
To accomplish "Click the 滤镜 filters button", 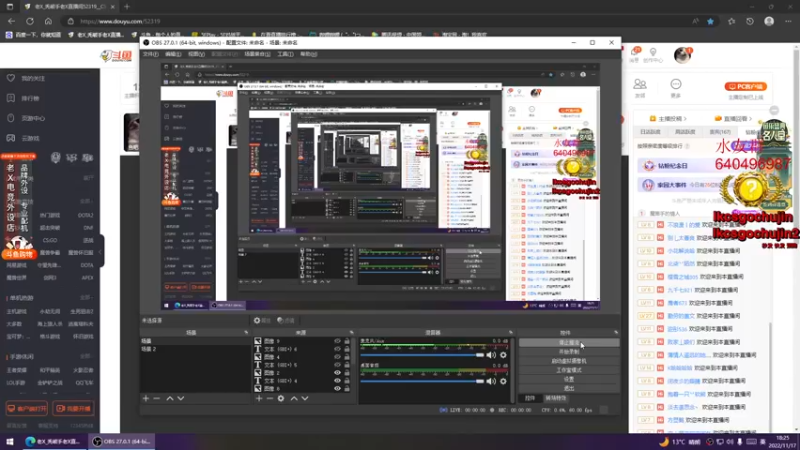I will coord(286,320).
